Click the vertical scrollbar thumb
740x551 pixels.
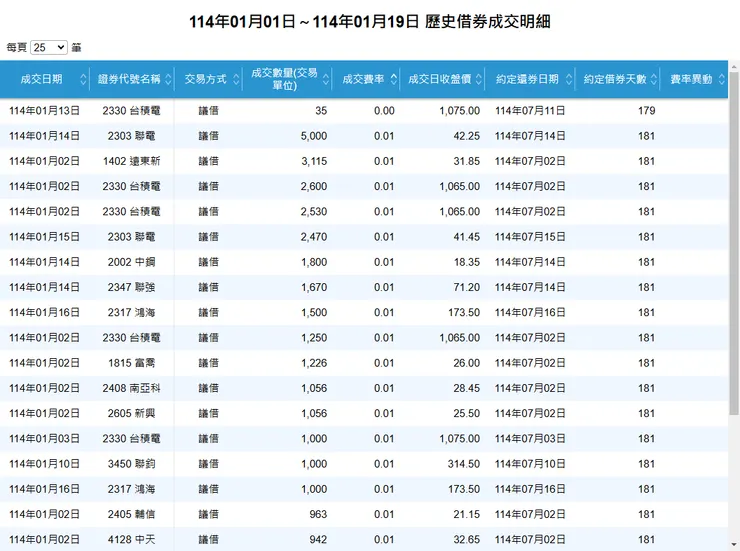tap(734, 243)
